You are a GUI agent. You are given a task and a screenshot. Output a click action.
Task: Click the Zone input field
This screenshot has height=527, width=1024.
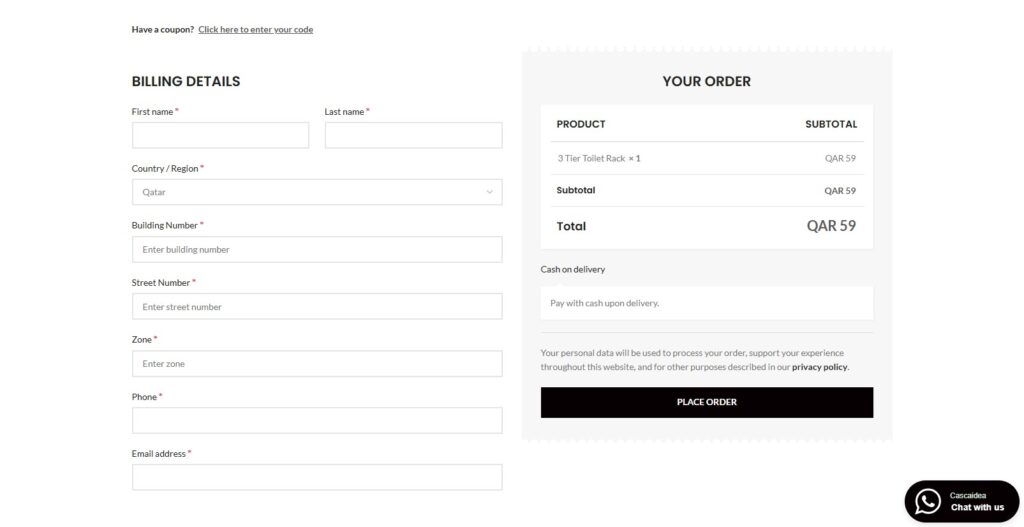[x=317, y=364]
